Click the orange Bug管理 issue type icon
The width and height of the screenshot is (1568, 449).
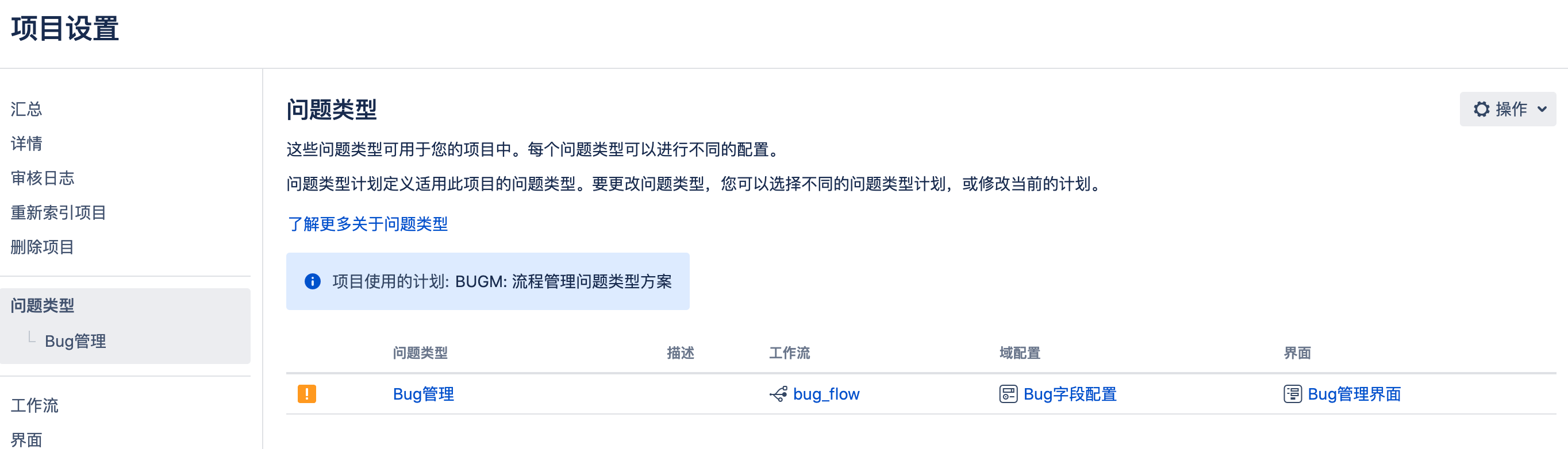(x=307, y=394)
